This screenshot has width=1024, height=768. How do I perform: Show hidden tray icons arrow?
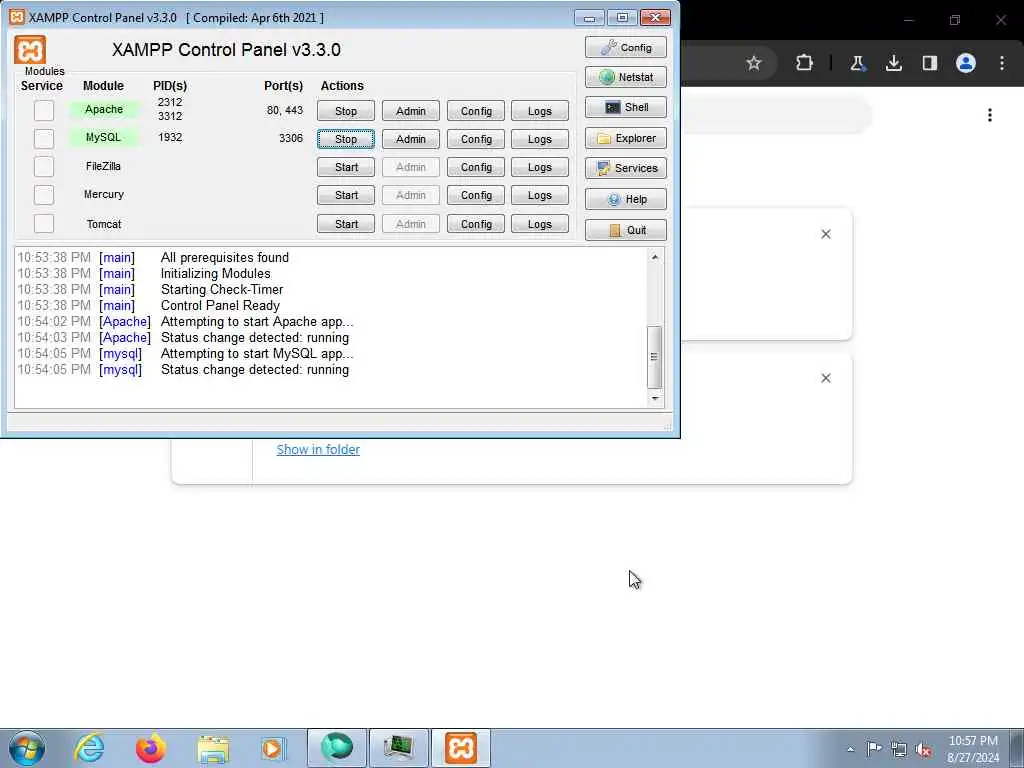(x=850, y=750)
